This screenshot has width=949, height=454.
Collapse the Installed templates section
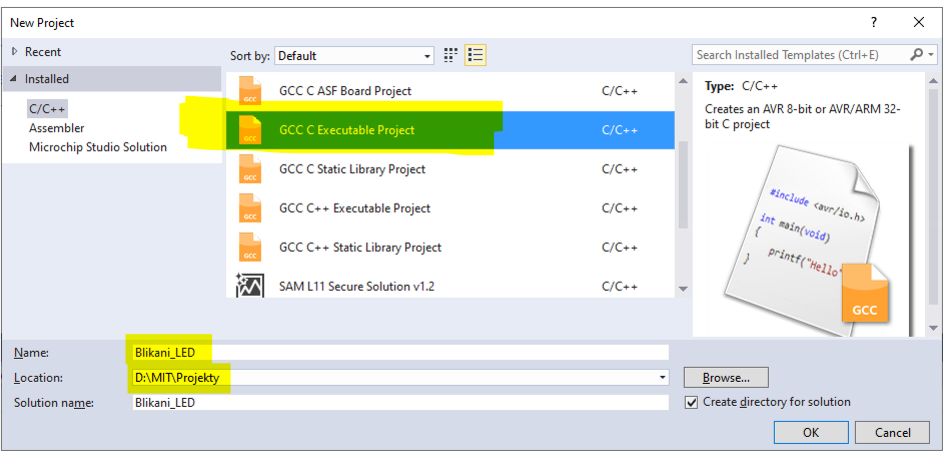(15, 79)
